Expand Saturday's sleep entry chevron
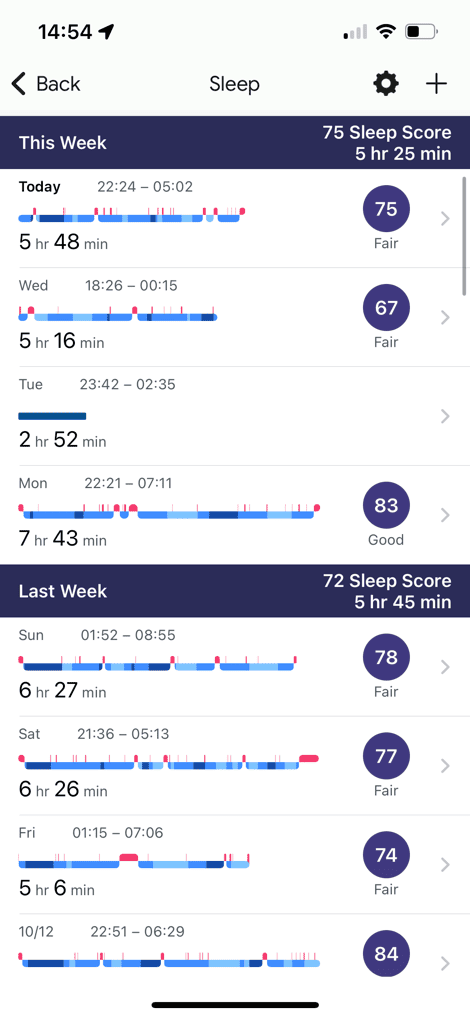The width and height of the screenshot is (470, 1018). coord(445,766)
